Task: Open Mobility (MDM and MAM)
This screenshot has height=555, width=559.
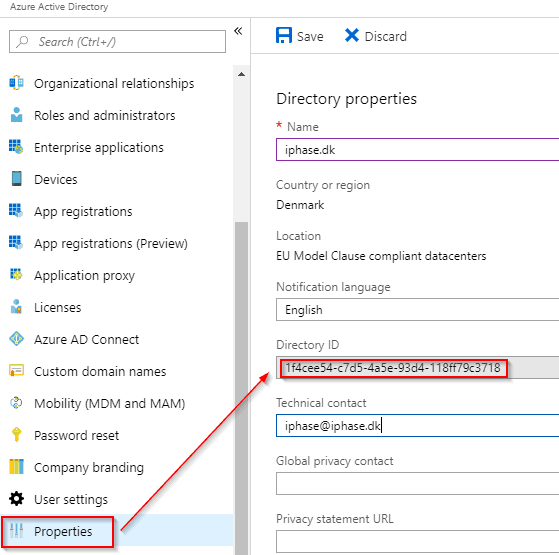Action: 109,404
